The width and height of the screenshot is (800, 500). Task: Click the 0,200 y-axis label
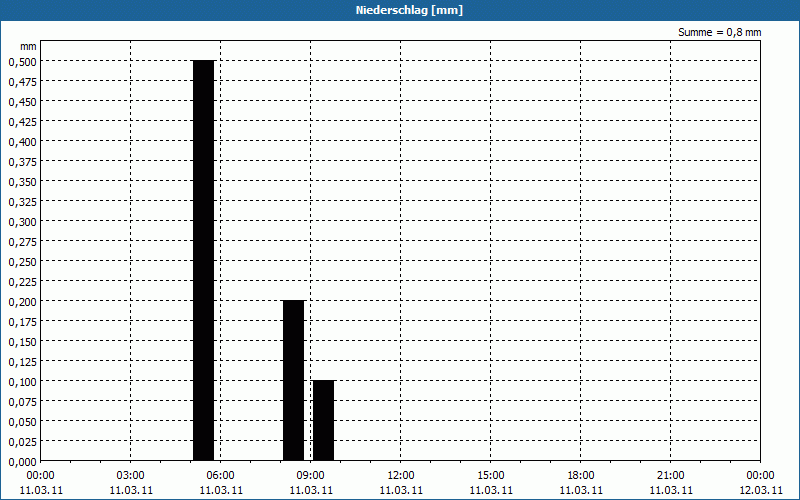click(x=22, y=302)
